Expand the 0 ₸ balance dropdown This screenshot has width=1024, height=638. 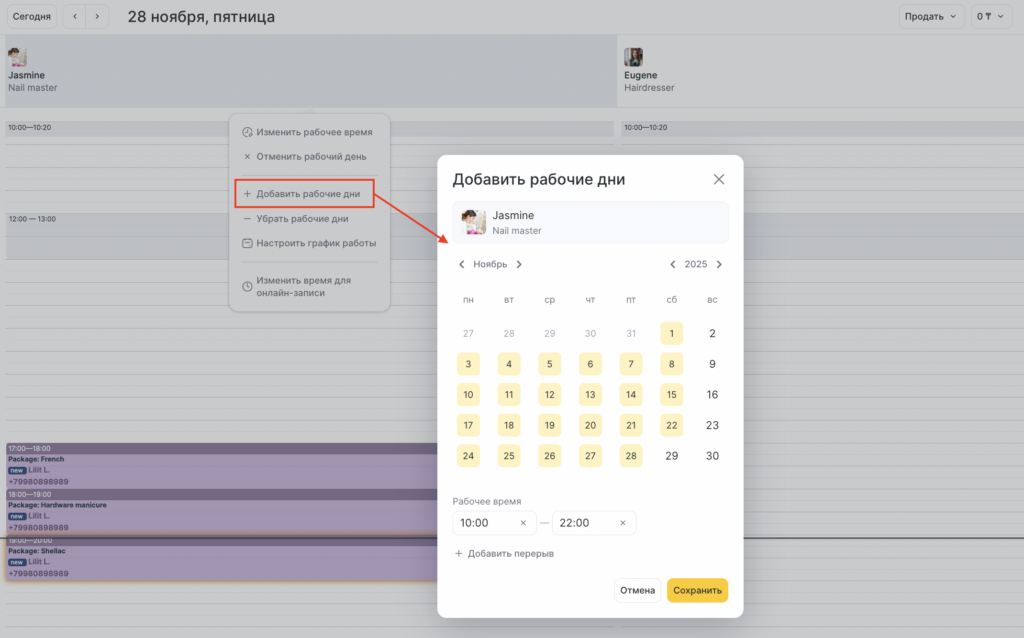[x=990, y=17]
